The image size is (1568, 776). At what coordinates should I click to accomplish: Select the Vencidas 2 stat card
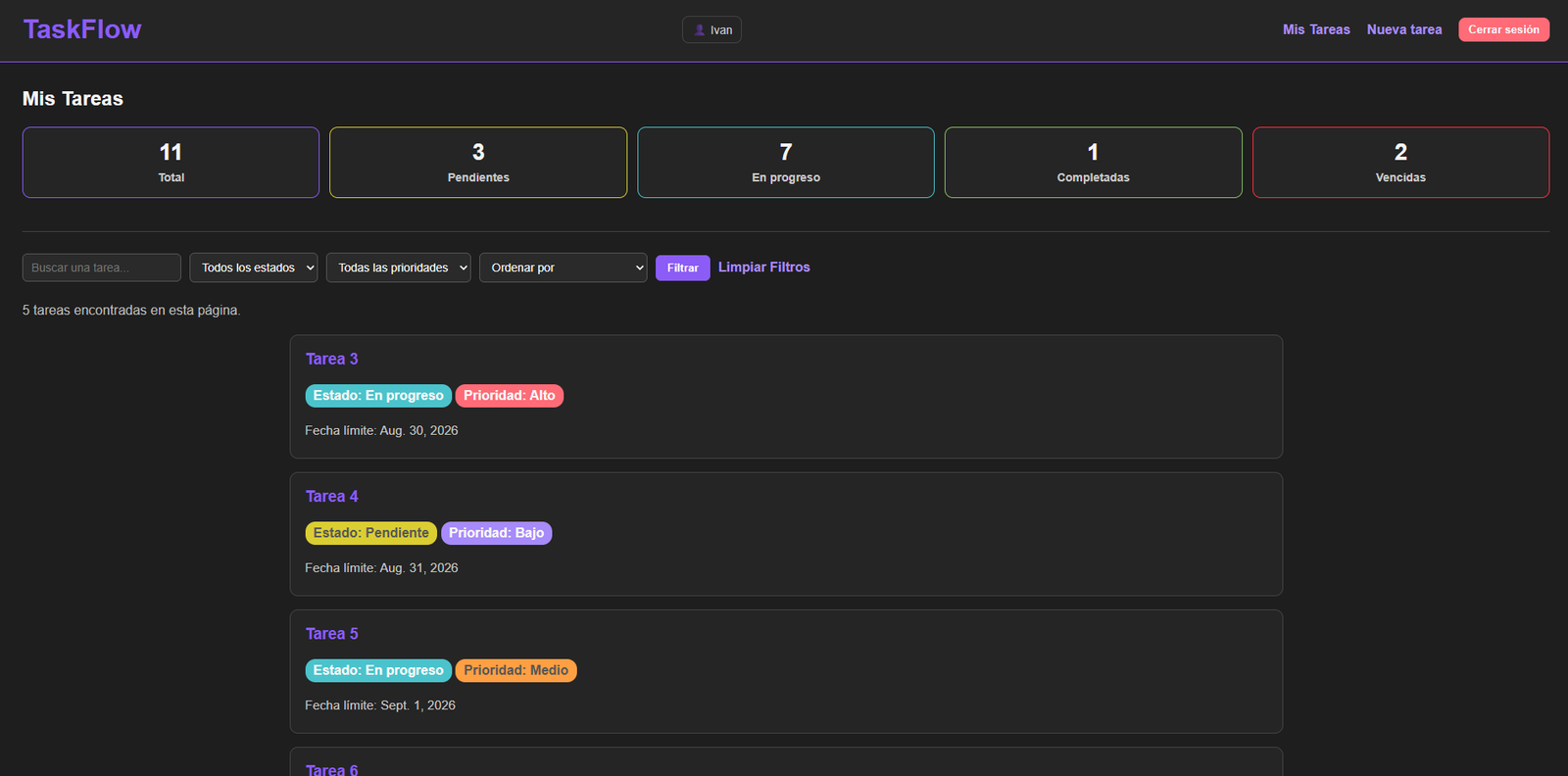(1400, 163)
